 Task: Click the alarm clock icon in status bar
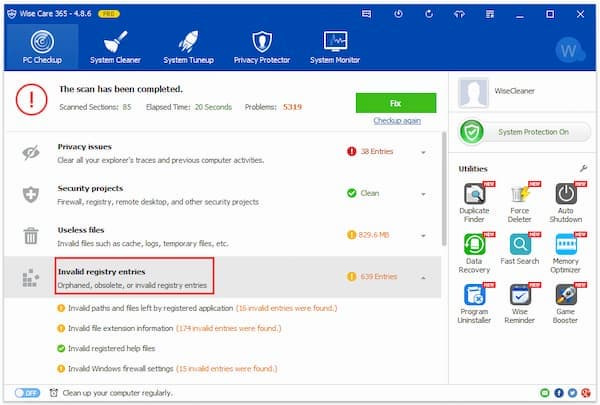[54, 393]
